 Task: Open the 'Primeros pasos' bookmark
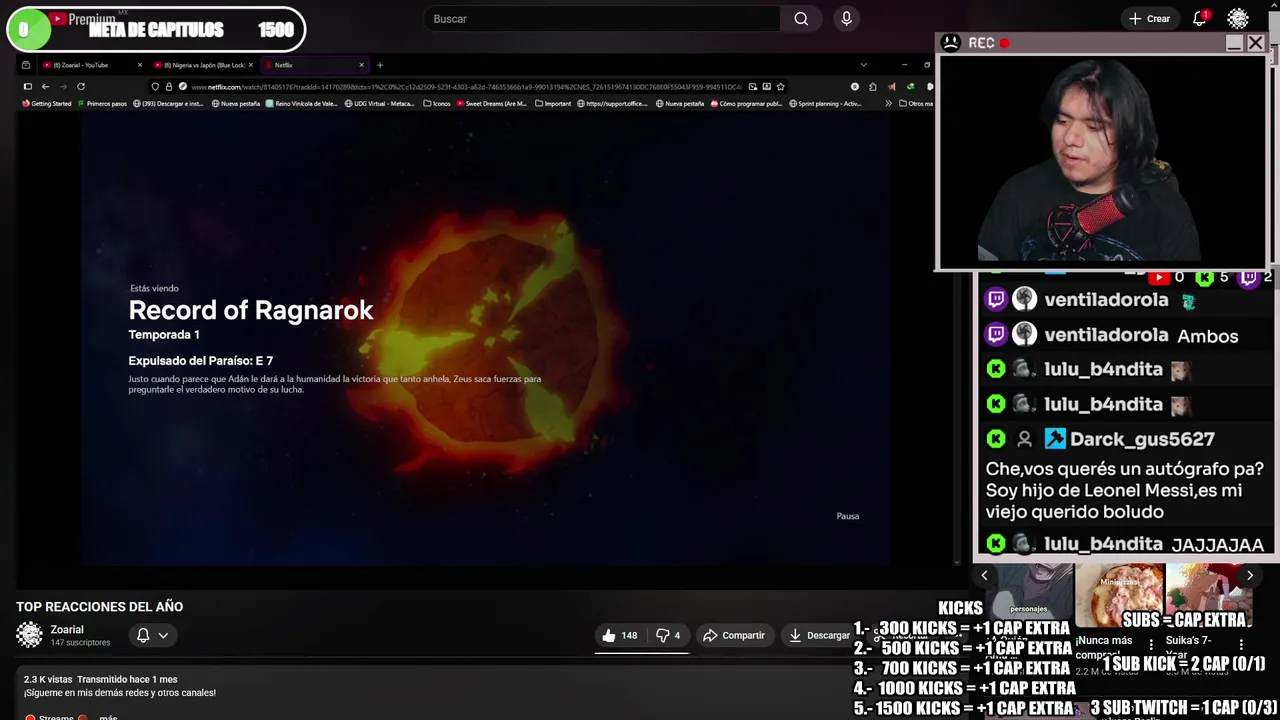tap(102, 103)
